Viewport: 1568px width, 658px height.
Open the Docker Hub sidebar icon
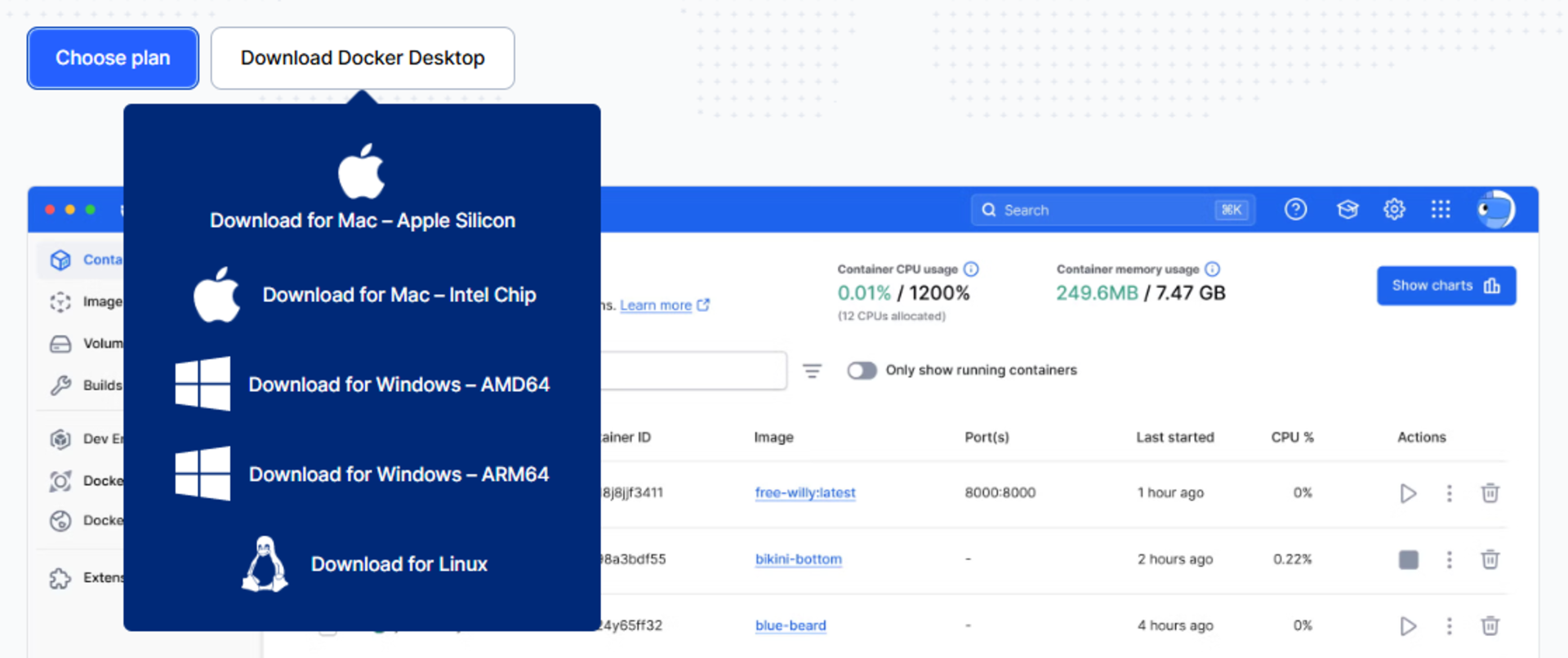(x=60, y=521)
